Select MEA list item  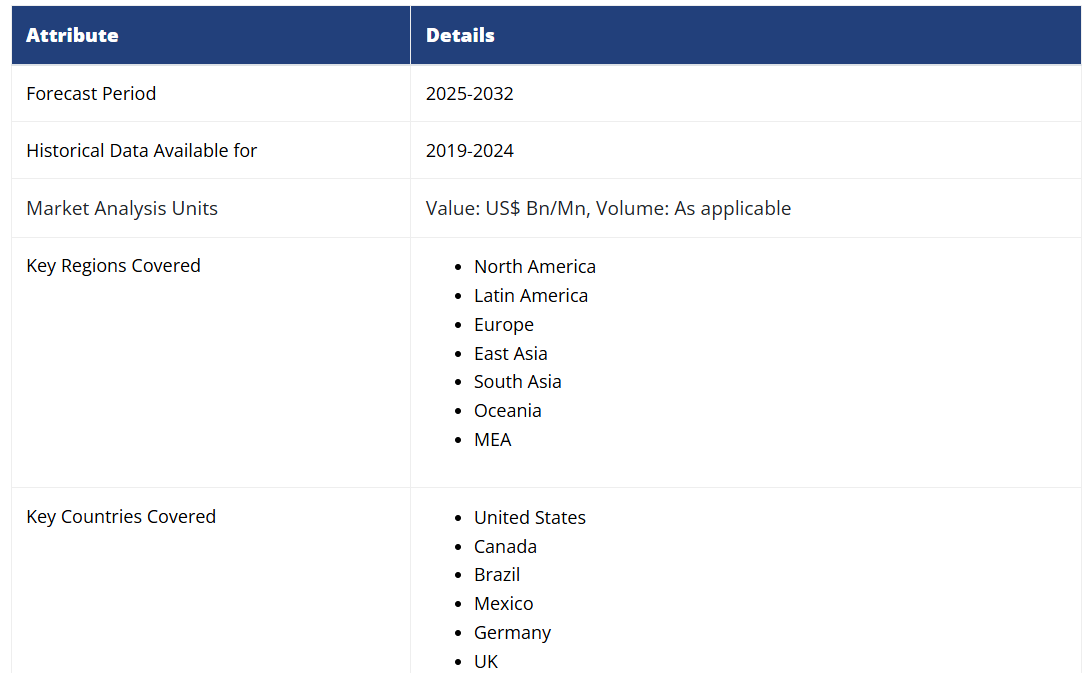[x=492, y=439]
